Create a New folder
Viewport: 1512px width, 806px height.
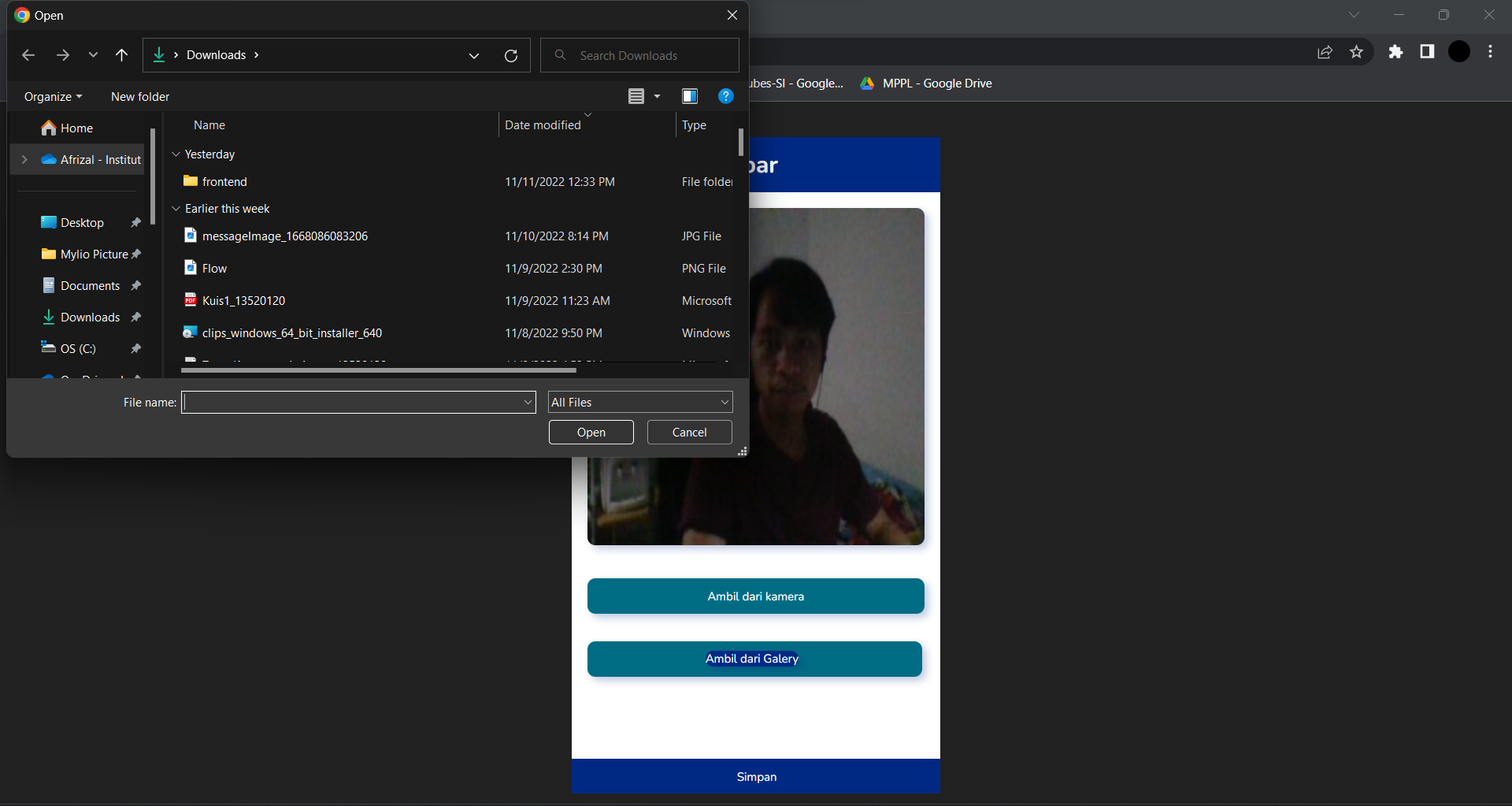tap(140, 96)
